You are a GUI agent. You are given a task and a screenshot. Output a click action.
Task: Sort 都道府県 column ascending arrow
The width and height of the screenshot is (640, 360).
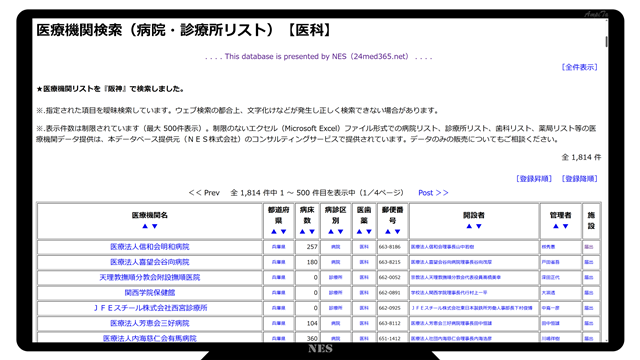pyautogui.click(x=274, y=231)
